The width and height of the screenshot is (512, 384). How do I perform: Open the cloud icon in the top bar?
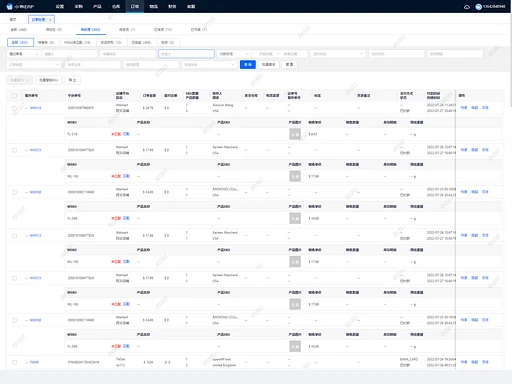467,7
